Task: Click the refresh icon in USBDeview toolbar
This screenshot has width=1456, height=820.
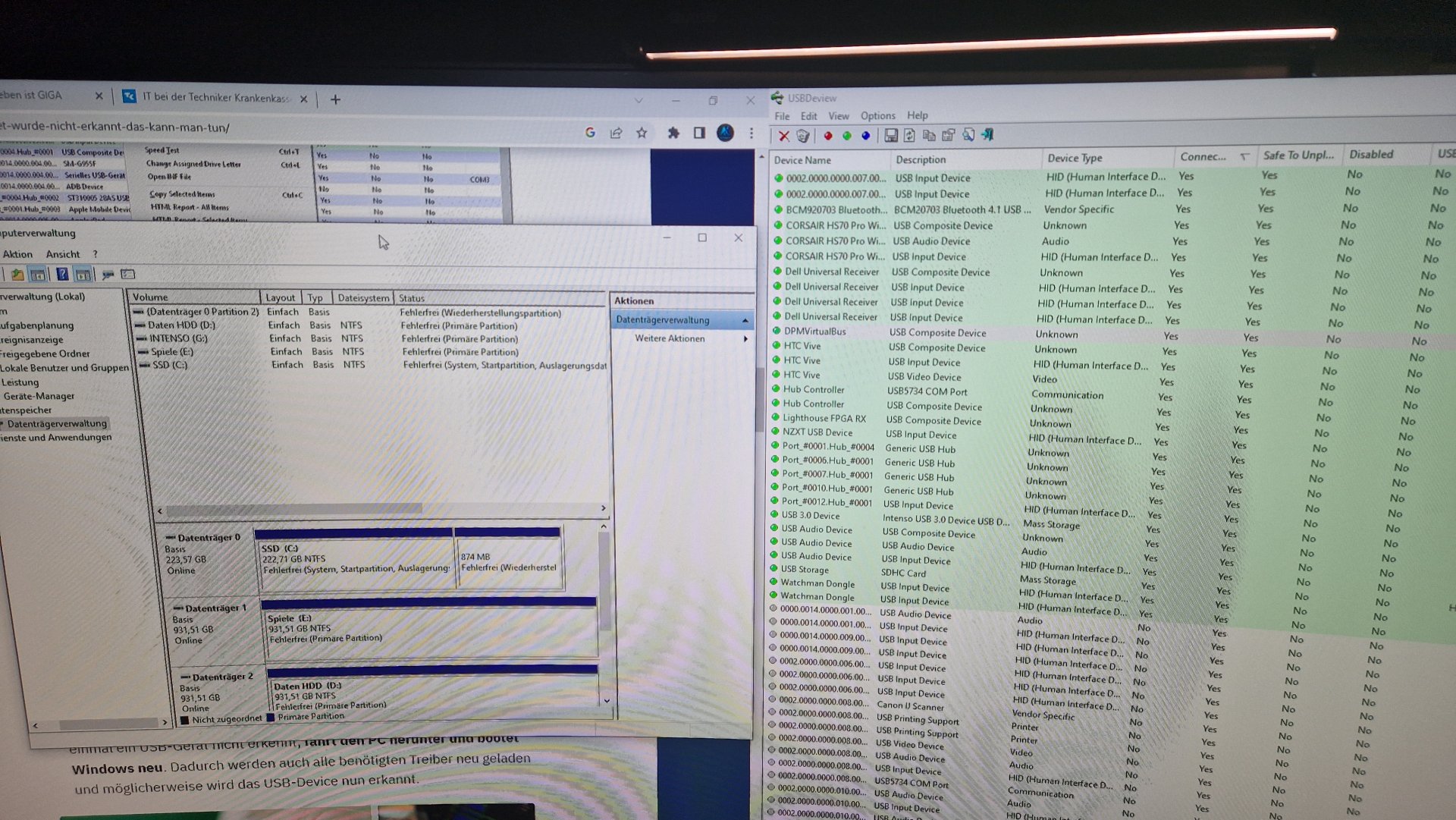Action: 909,135
